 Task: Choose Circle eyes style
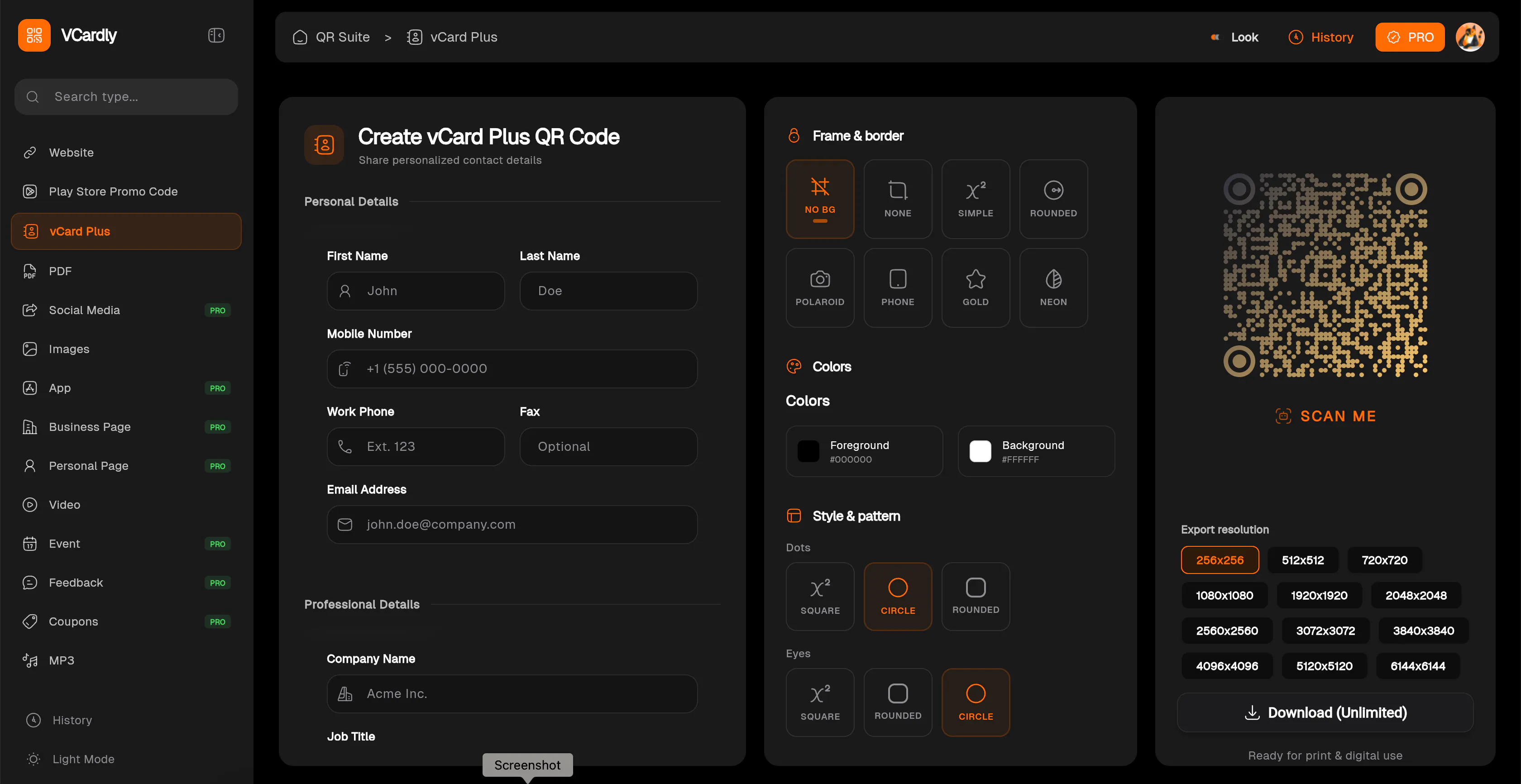[x=976, y=703]
